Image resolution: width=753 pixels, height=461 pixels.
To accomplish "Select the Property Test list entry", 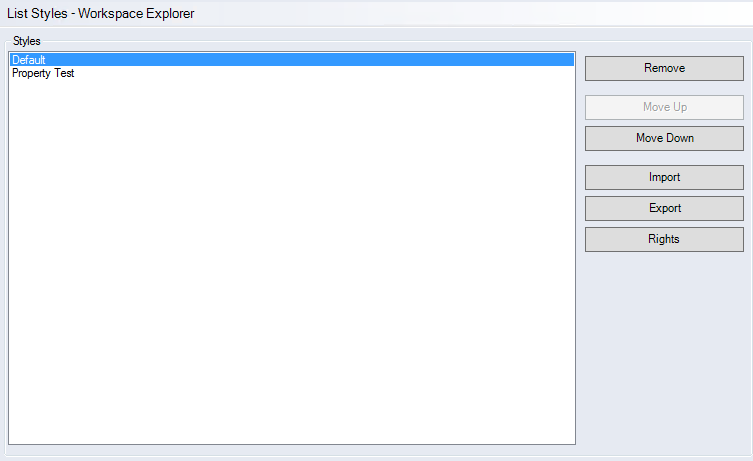I will tap(43, 73).
